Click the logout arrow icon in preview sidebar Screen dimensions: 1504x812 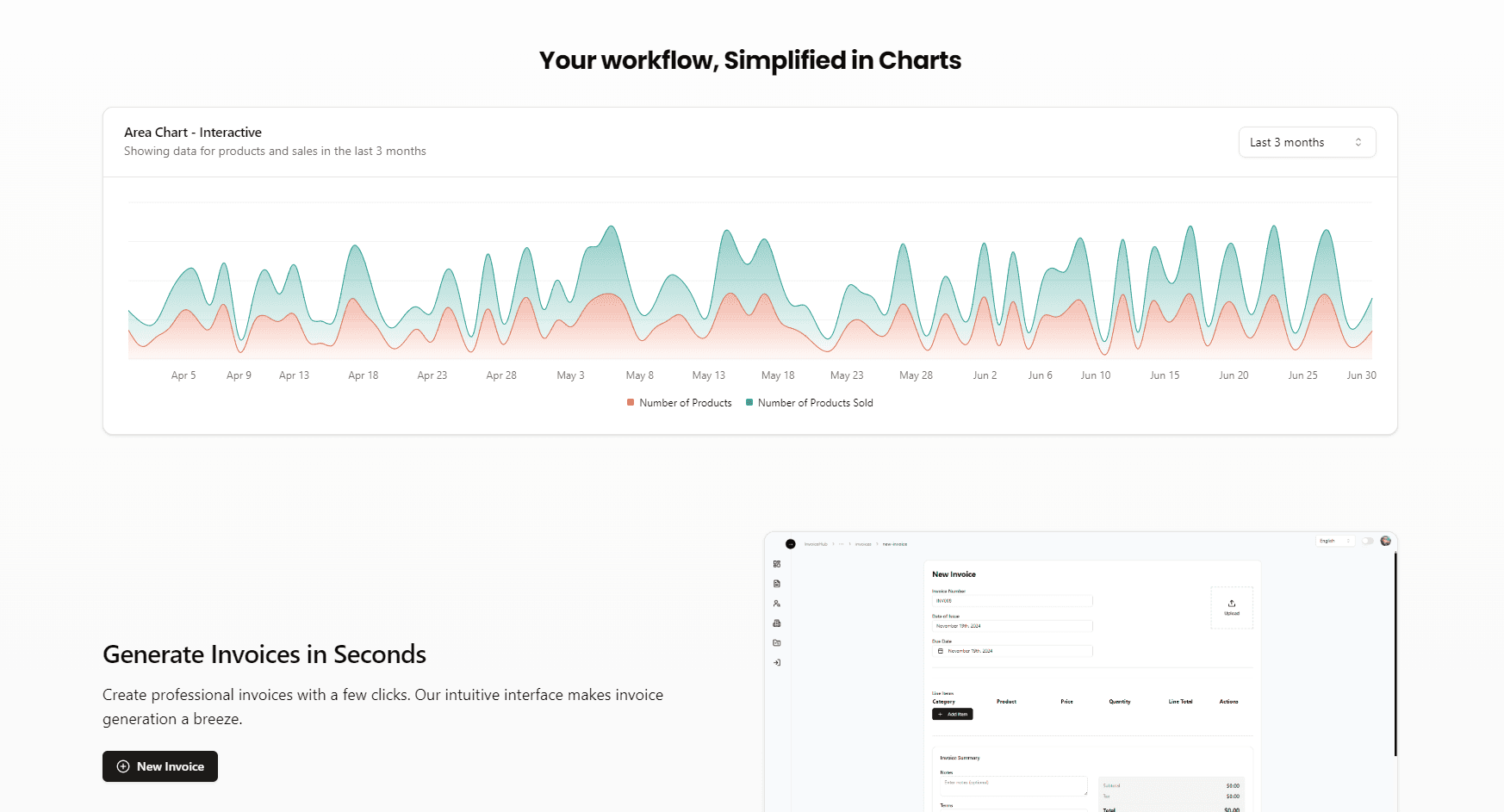[777, 663]
